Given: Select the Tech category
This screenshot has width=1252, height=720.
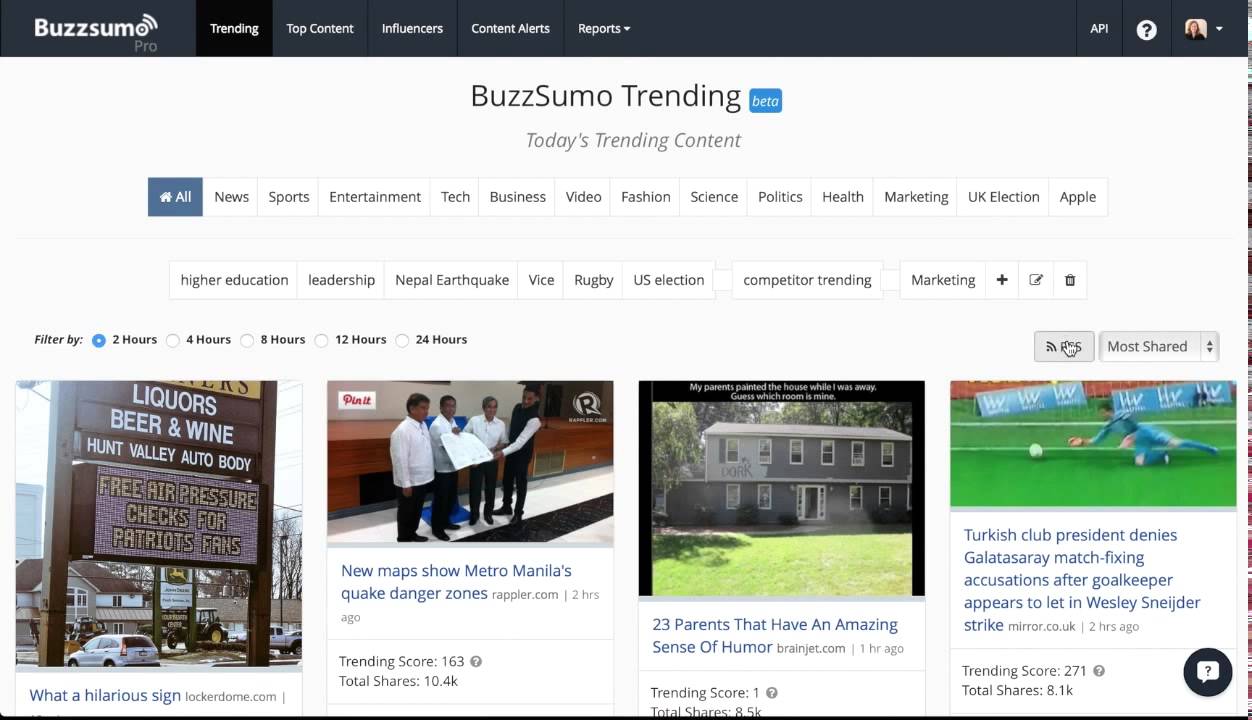Looking at the screenshot, I should tap(455, 197).
